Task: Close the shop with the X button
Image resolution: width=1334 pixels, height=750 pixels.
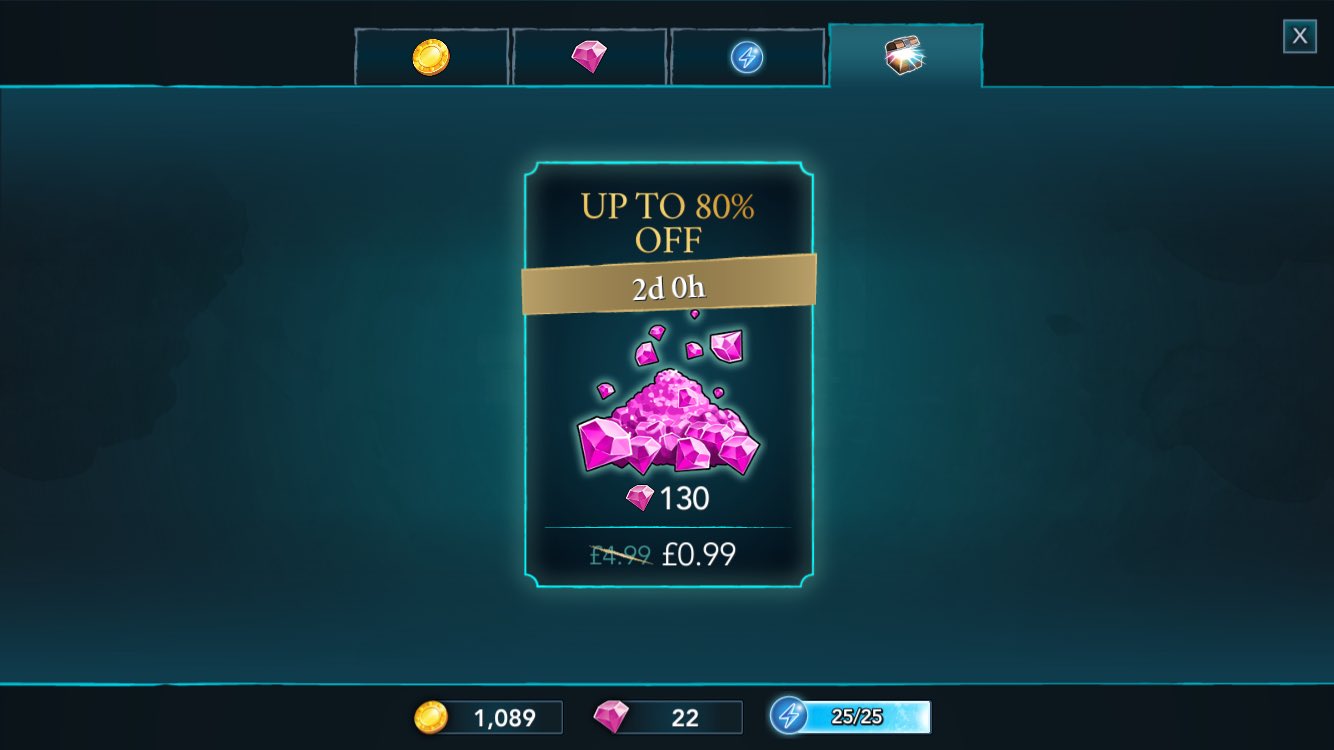Action: (x=1299, y=36)
